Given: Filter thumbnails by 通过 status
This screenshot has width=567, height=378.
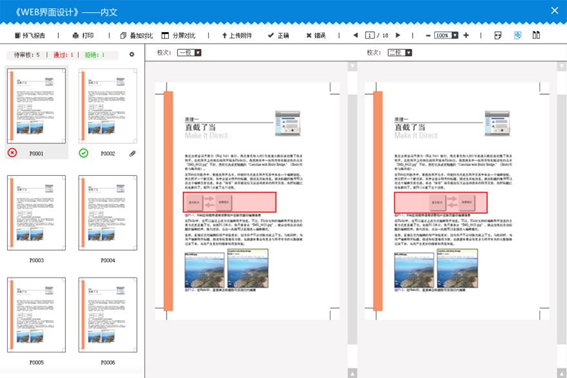Looking at the screenshot, I should click(x=63, y=55).
